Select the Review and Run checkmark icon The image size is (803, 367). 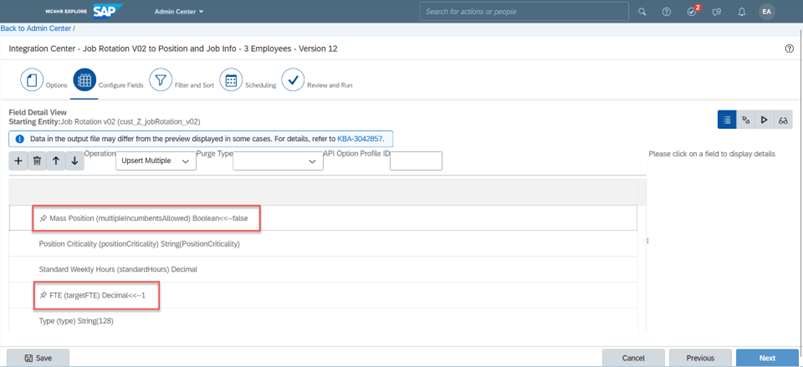click(x=293, y=80)
